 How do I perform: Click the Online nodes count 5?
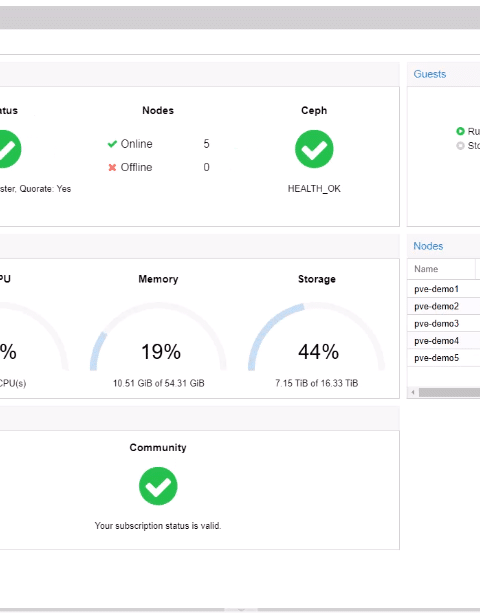click(x=206, y=144)
